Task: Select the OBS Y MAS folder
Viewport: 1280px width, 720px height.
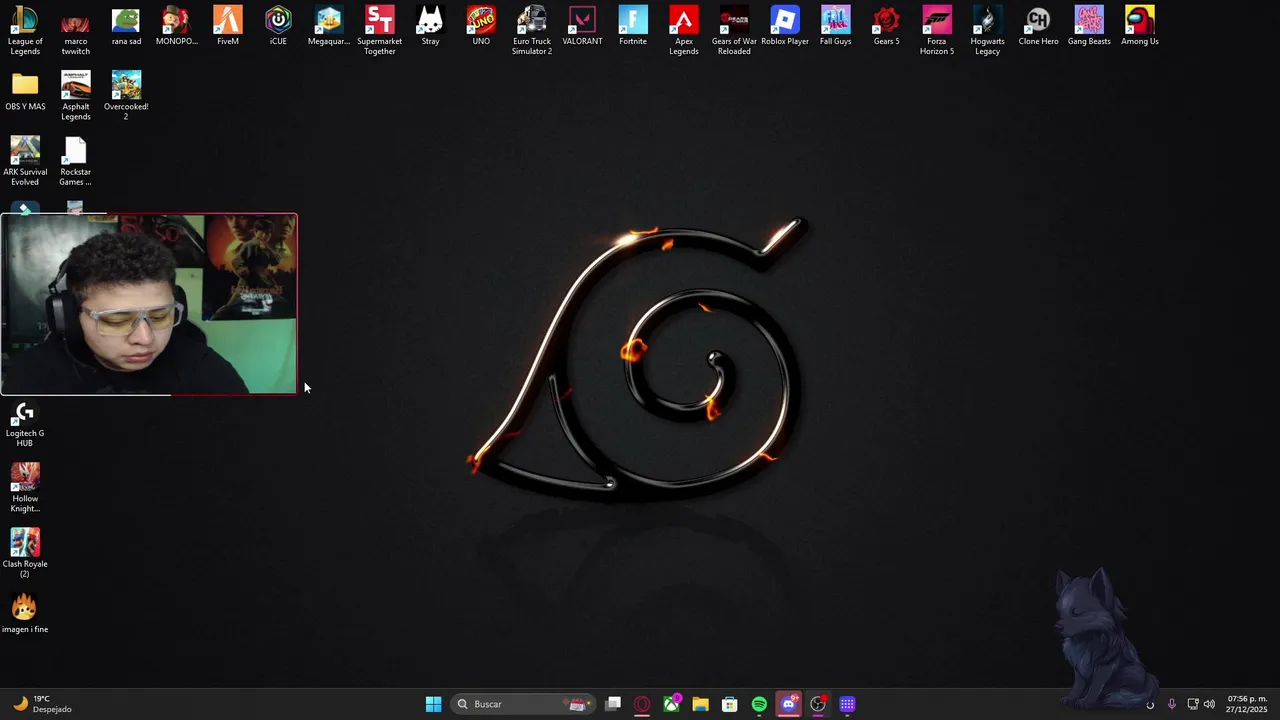Action: coord(25,91)
